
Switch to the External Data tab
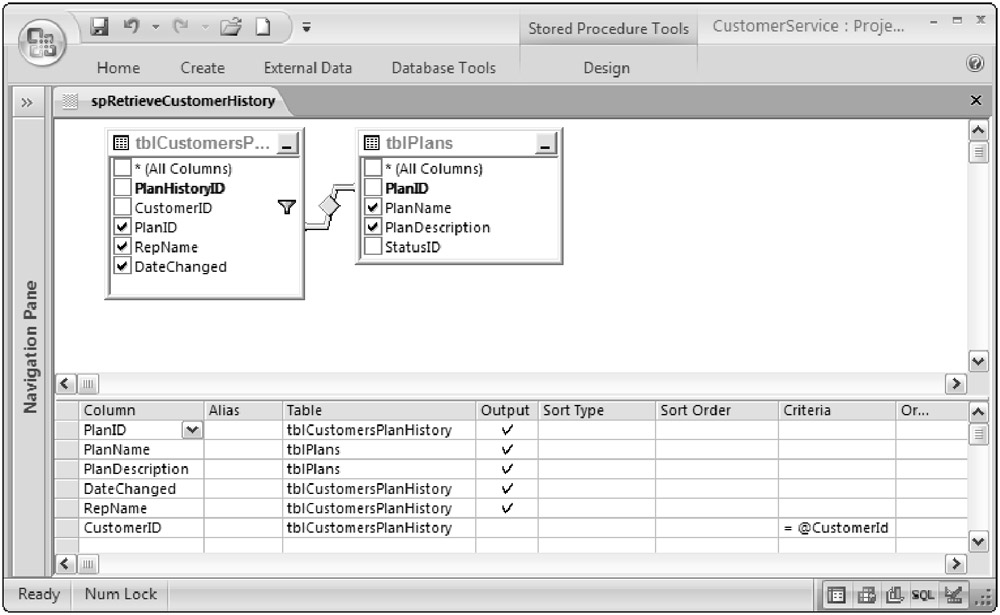[307, 68]
